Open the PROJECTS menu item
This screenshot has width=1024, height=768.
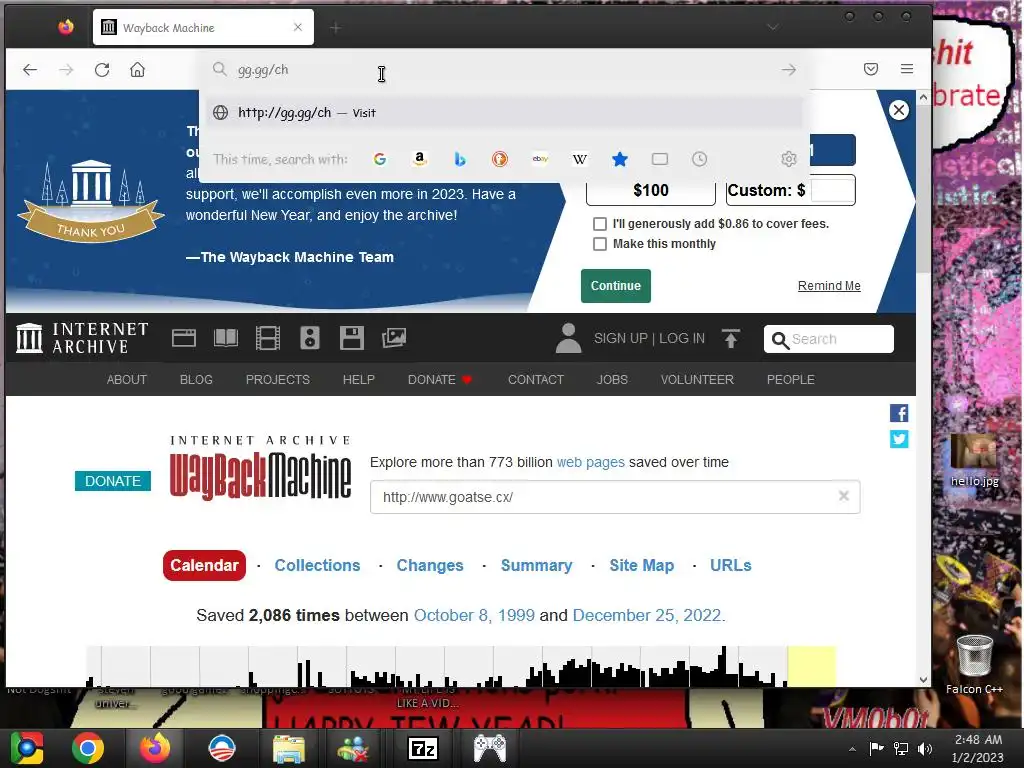(278, 379)
